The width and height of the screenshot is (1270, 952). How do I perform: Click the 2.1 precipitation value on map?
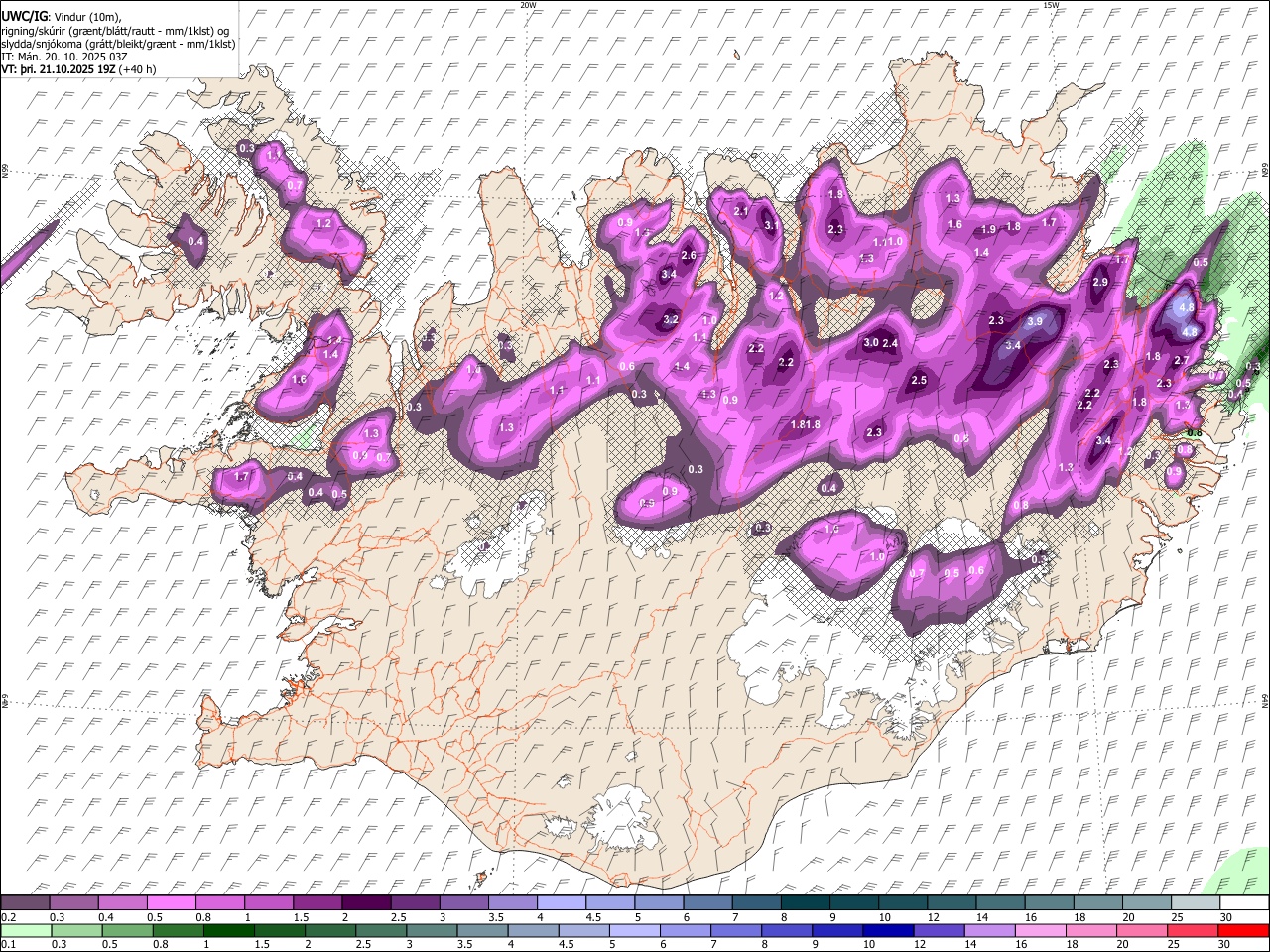741,211
